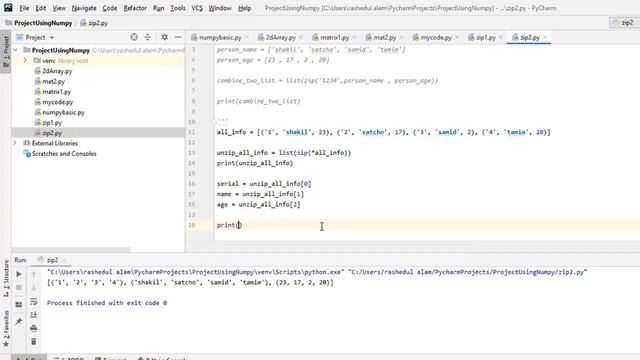Rerun zip2 with green play icon
Viewport: 640px width, 360px height.
tap(19, 274)
